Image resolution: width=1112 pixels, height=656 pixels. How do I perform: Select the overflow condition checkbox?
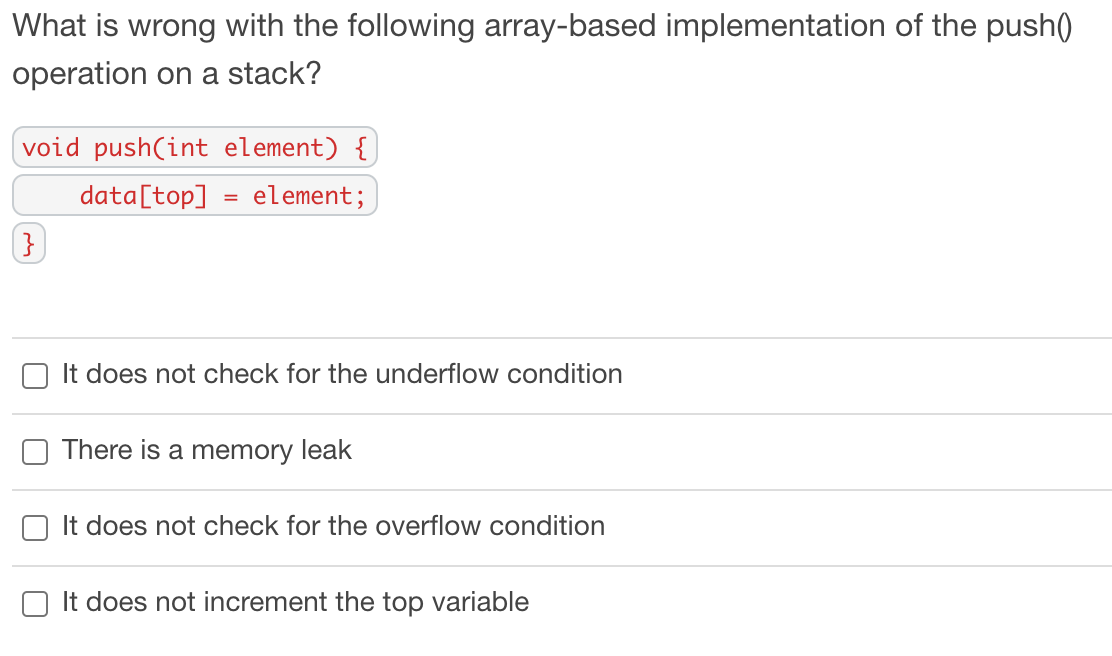coord(35,528)
